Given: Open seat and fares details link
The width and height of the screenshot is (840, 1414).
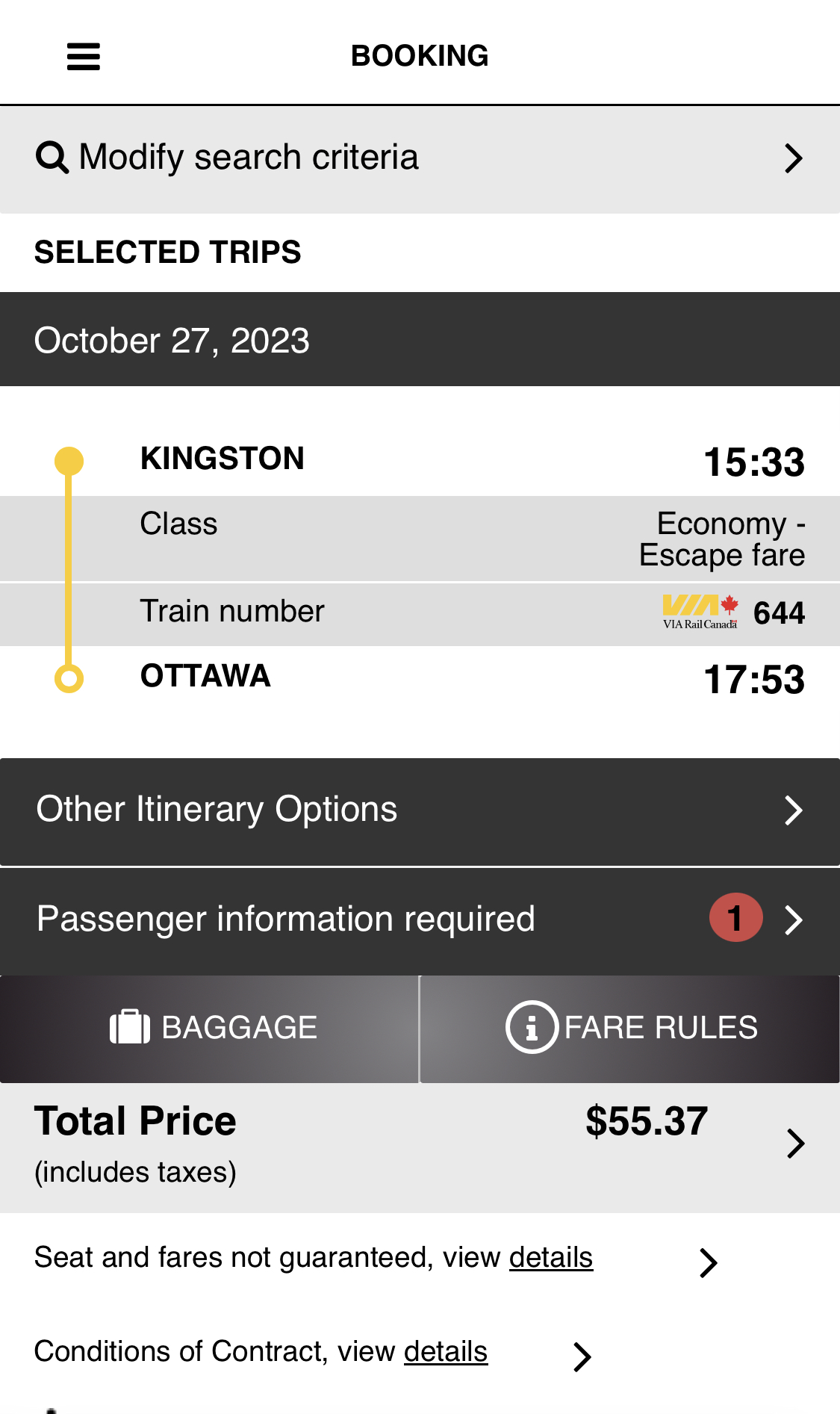Looking at the screenshot, I should click(x=550, y=1258).
